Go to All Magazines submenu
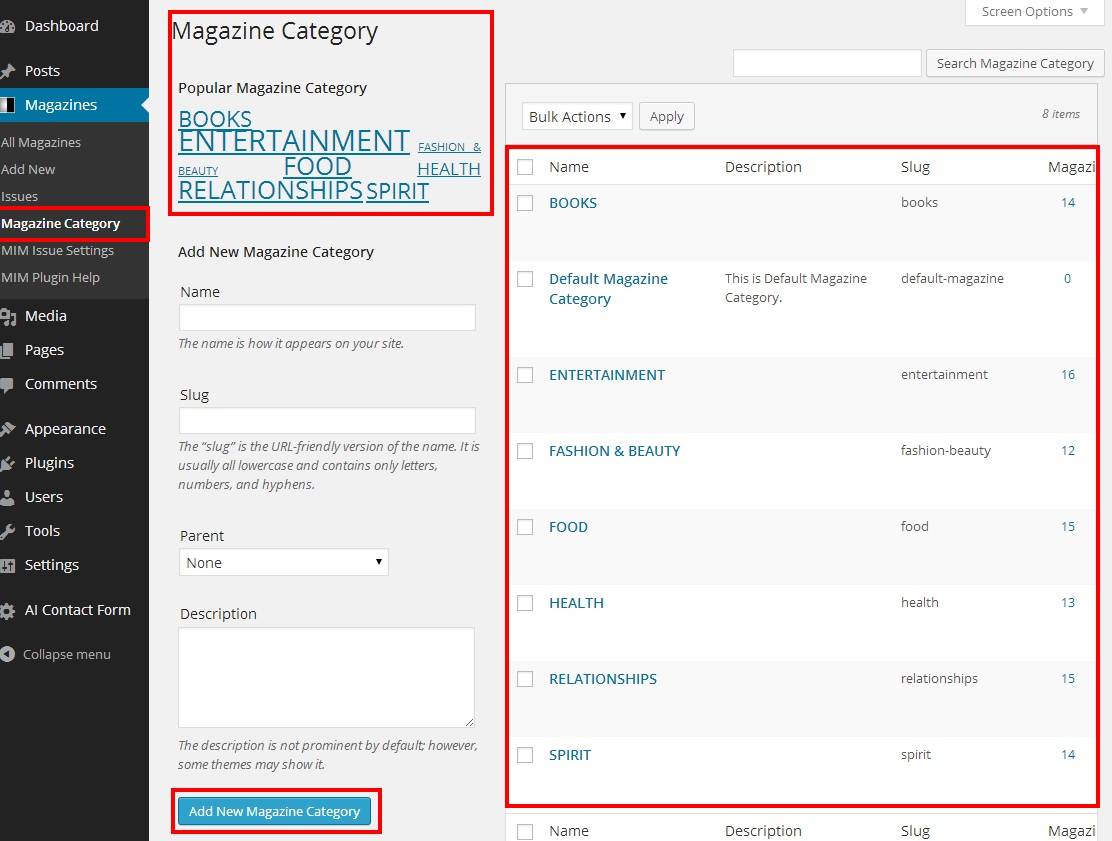This screenshot has height=841, width=1112. [x=41, y=143]
